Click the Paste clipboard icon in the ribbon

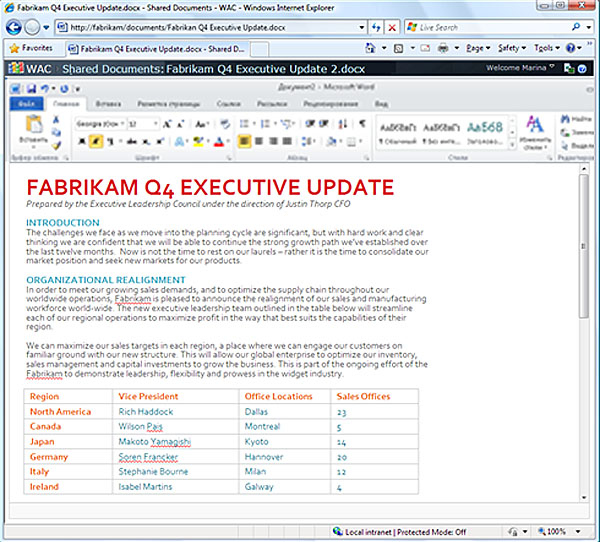tap(34, 125)
